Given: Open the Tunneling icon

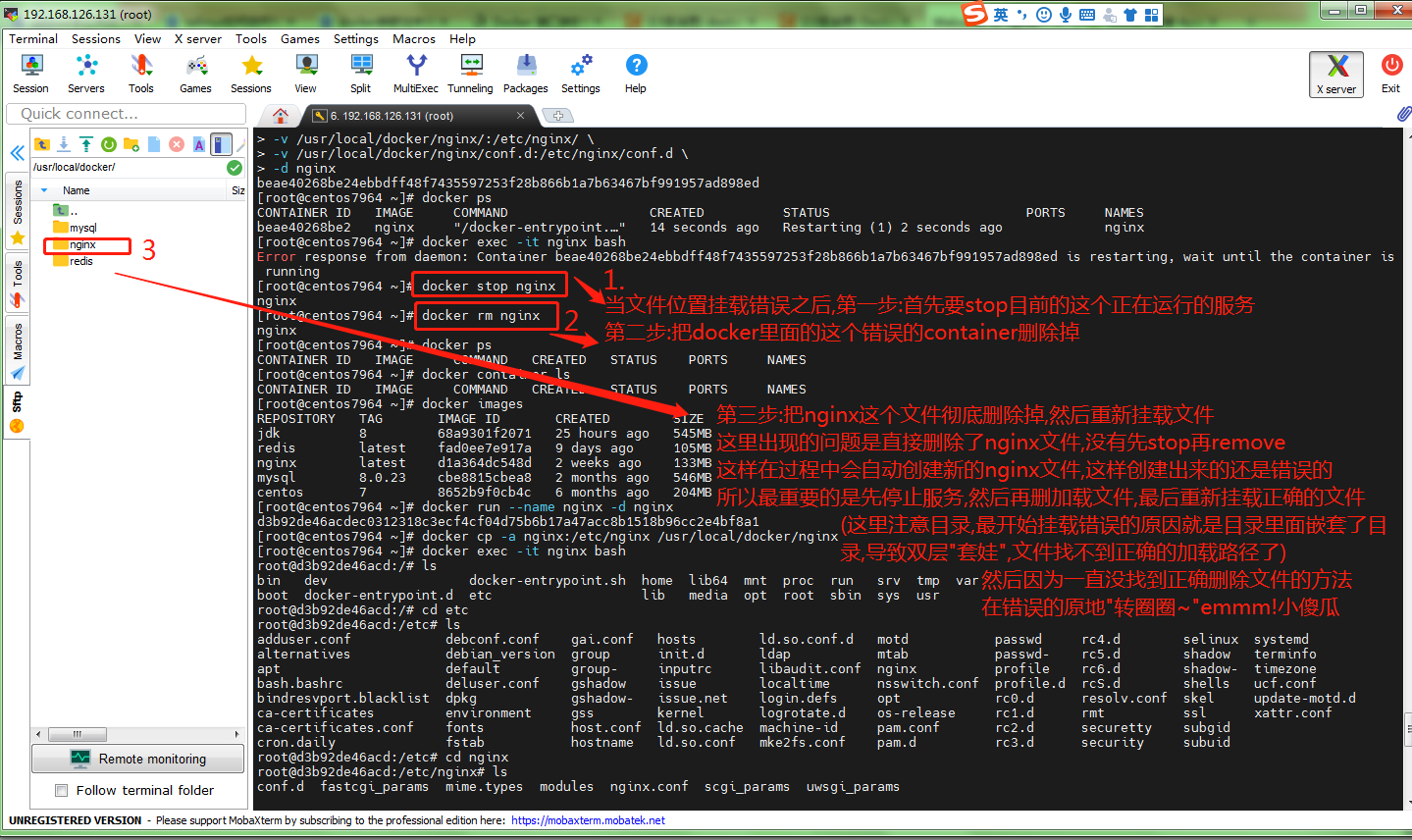Looking at the screenshot, I should (x=471, y=74).
